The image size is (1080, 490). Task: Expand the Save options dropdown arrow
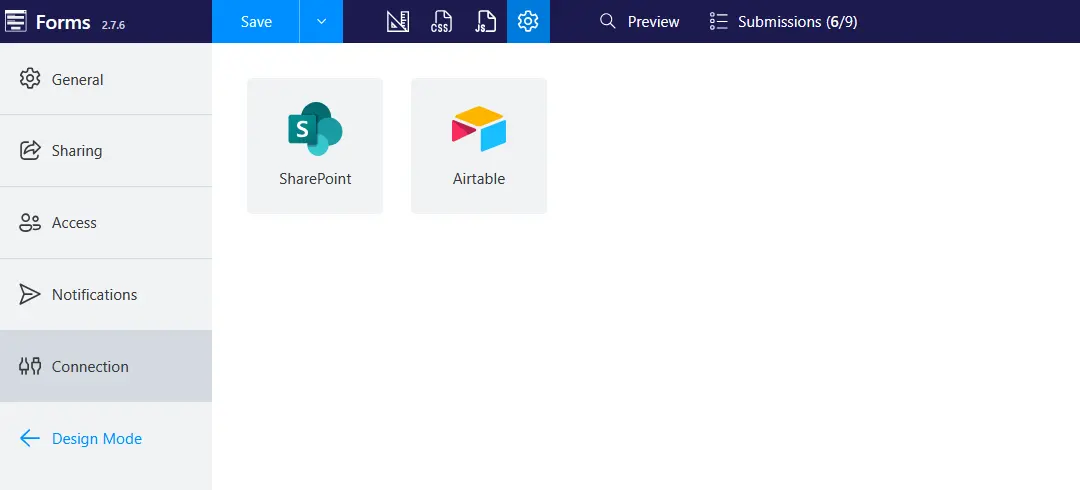coord(321,21)
